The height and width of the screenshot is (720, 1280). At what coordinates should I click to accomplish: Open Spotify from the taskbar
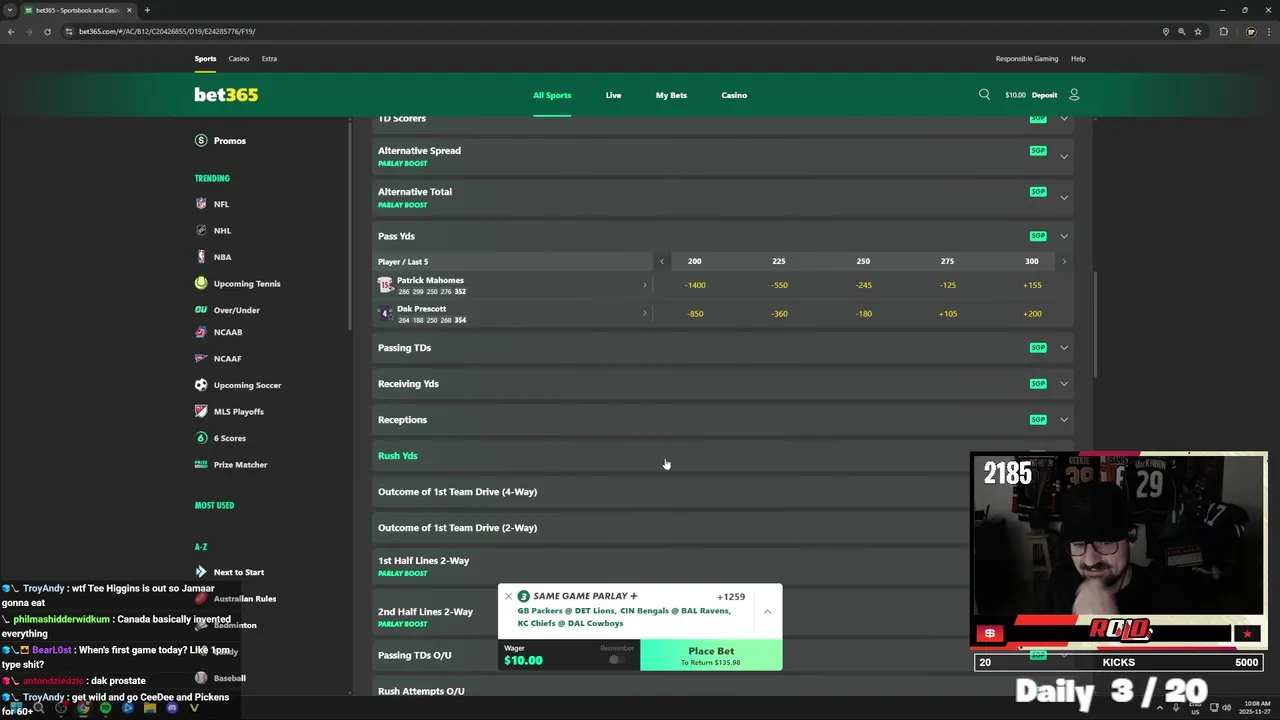coord(105,708)
